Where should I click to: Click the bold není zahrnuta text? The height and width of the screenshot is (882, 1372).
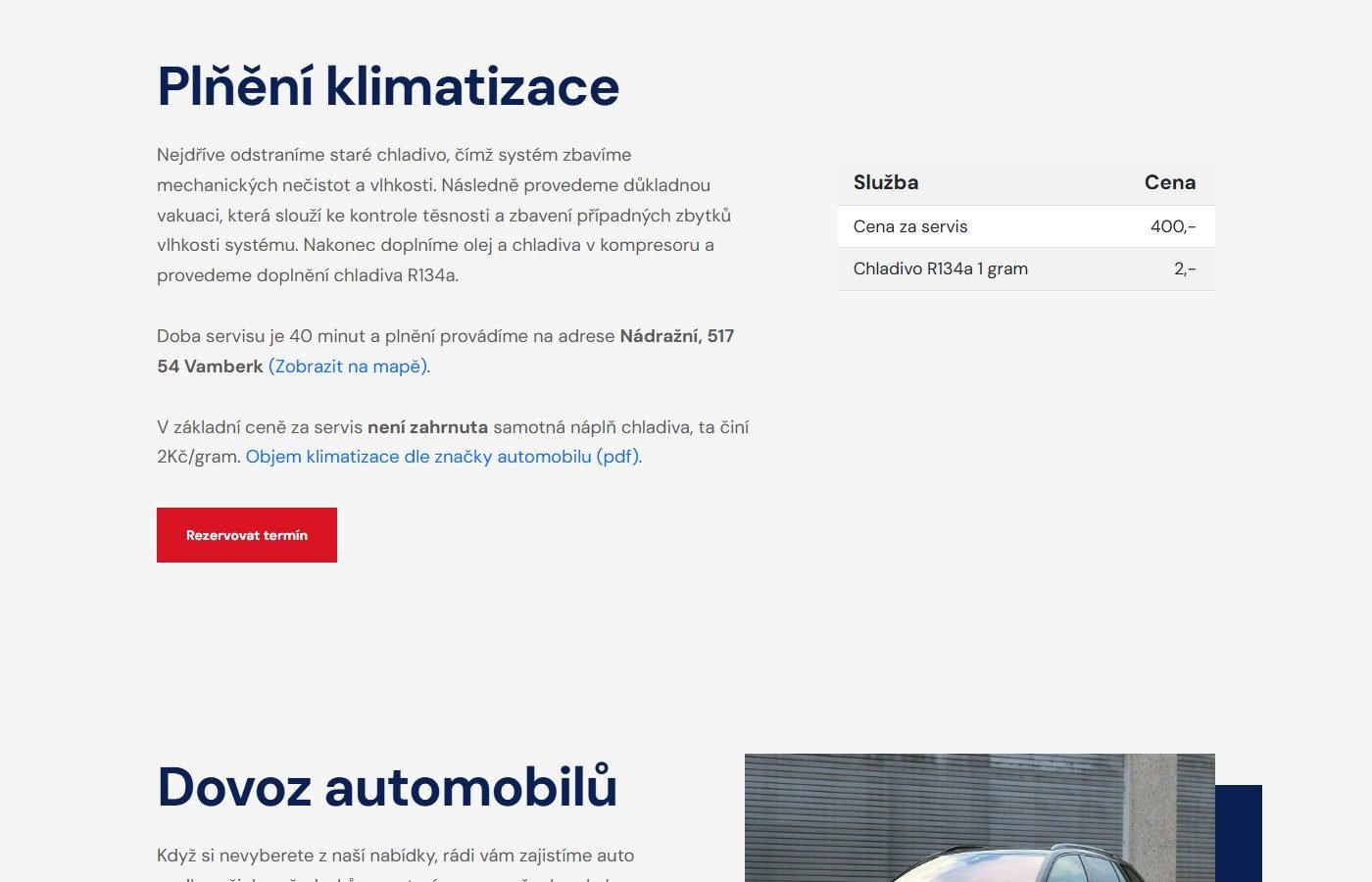pyautogui.click(x=427, y=427)
